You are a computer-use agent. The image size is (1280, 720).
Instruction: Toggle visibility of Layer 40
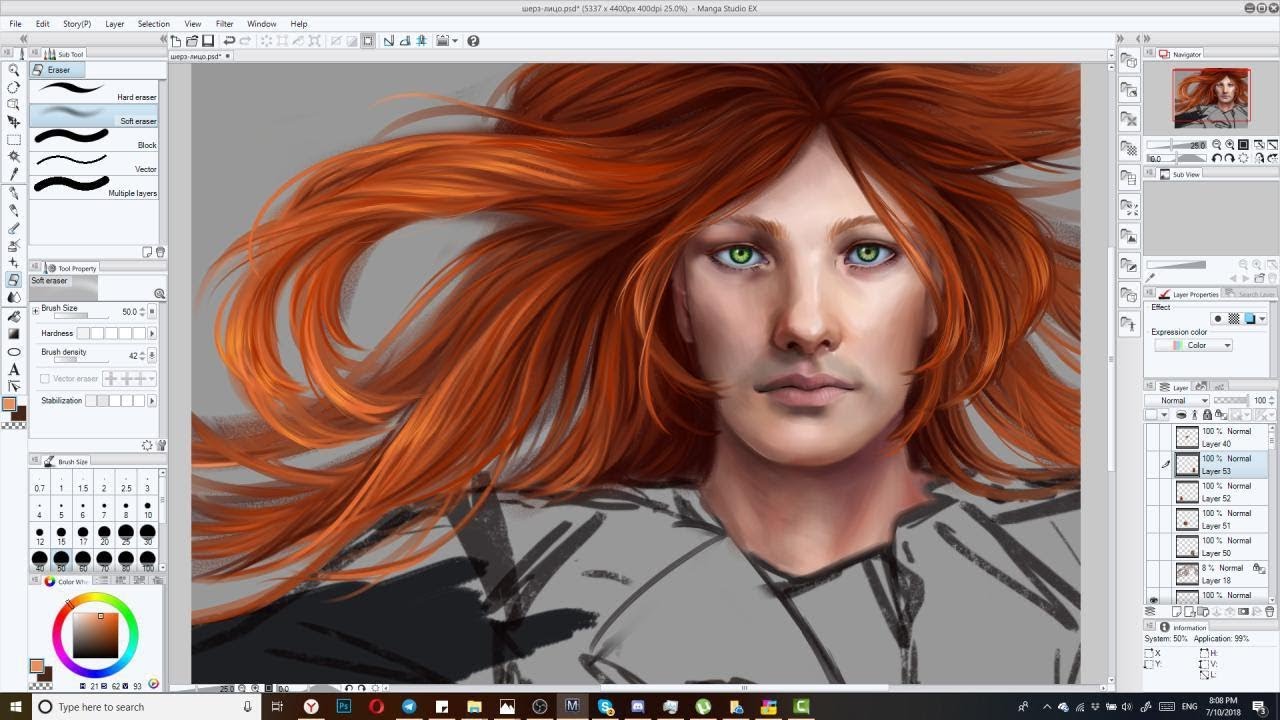1152,437
